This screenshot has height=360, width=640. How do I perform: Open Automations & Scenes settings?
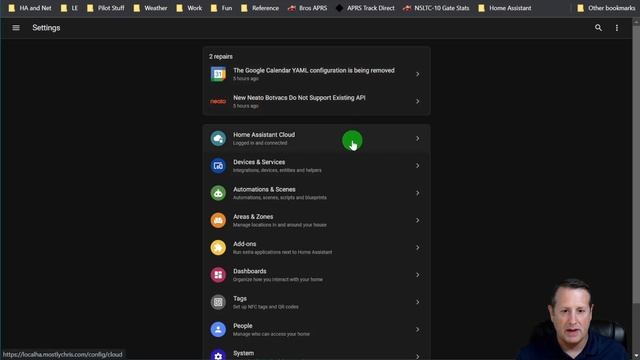[316, 193]
